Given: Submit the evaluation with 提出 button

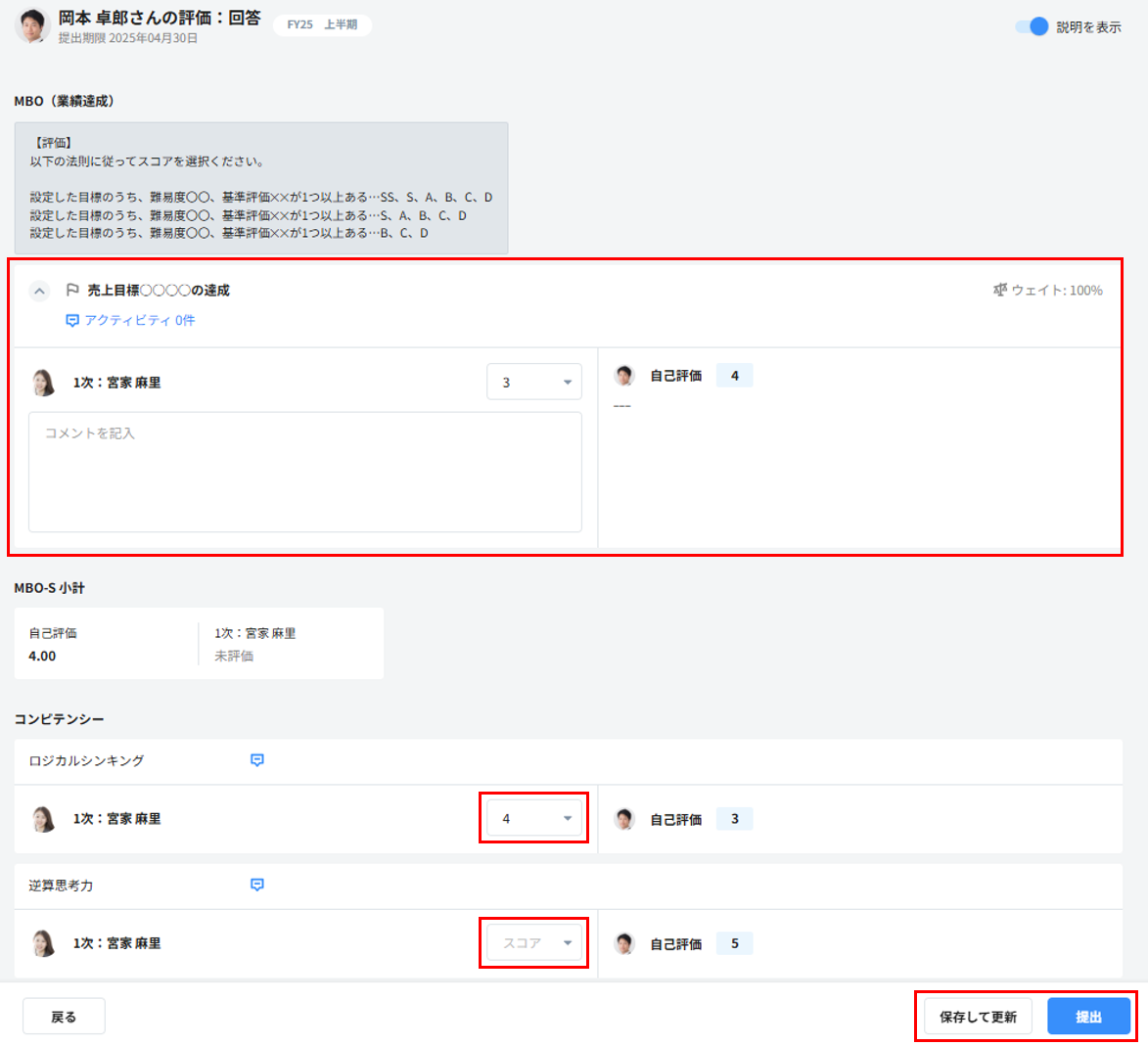Looking at the screenshot, I should [x=1088, y=1017].
